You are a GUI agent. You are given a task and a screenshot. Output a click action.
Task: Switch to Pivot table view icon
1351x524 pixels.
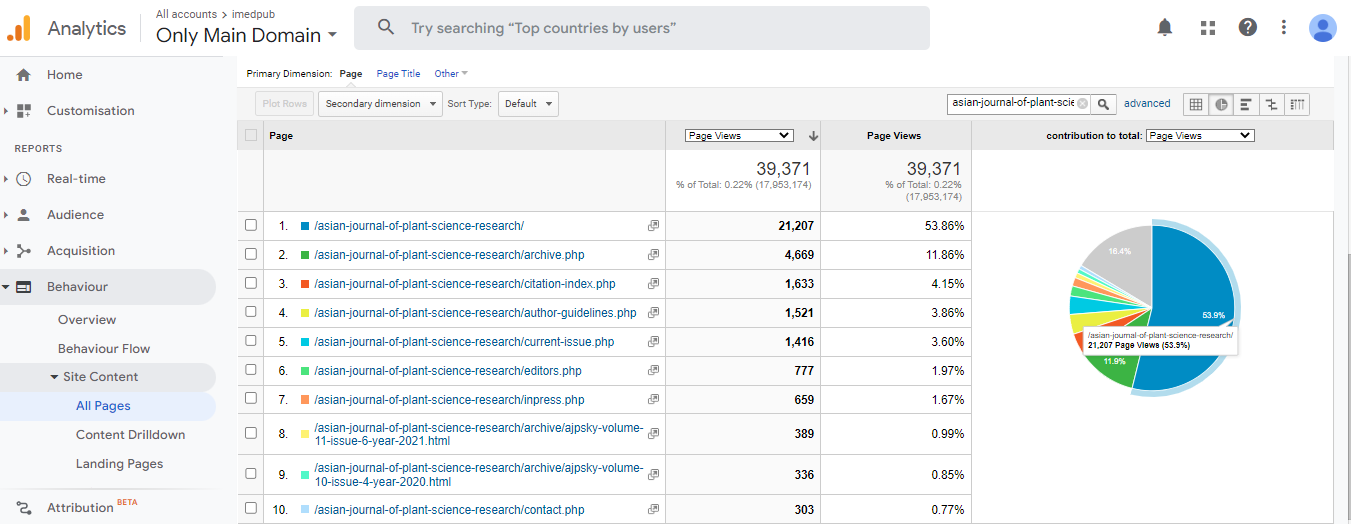pyautogui.click(x=1297, y=104)
